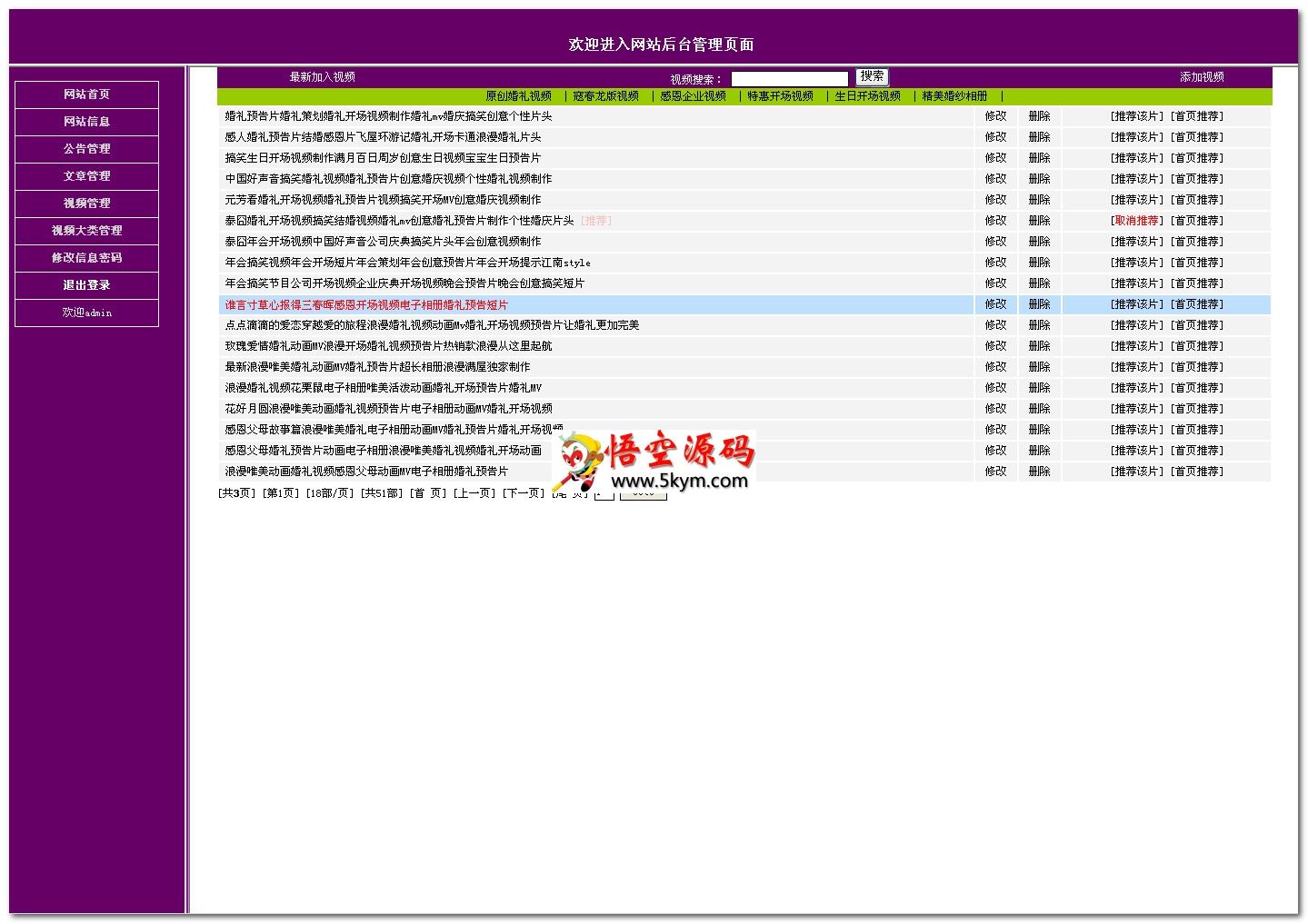The image size is (1308, 924).
Task: Open title ending in 江南style
Action: (408, 263)
